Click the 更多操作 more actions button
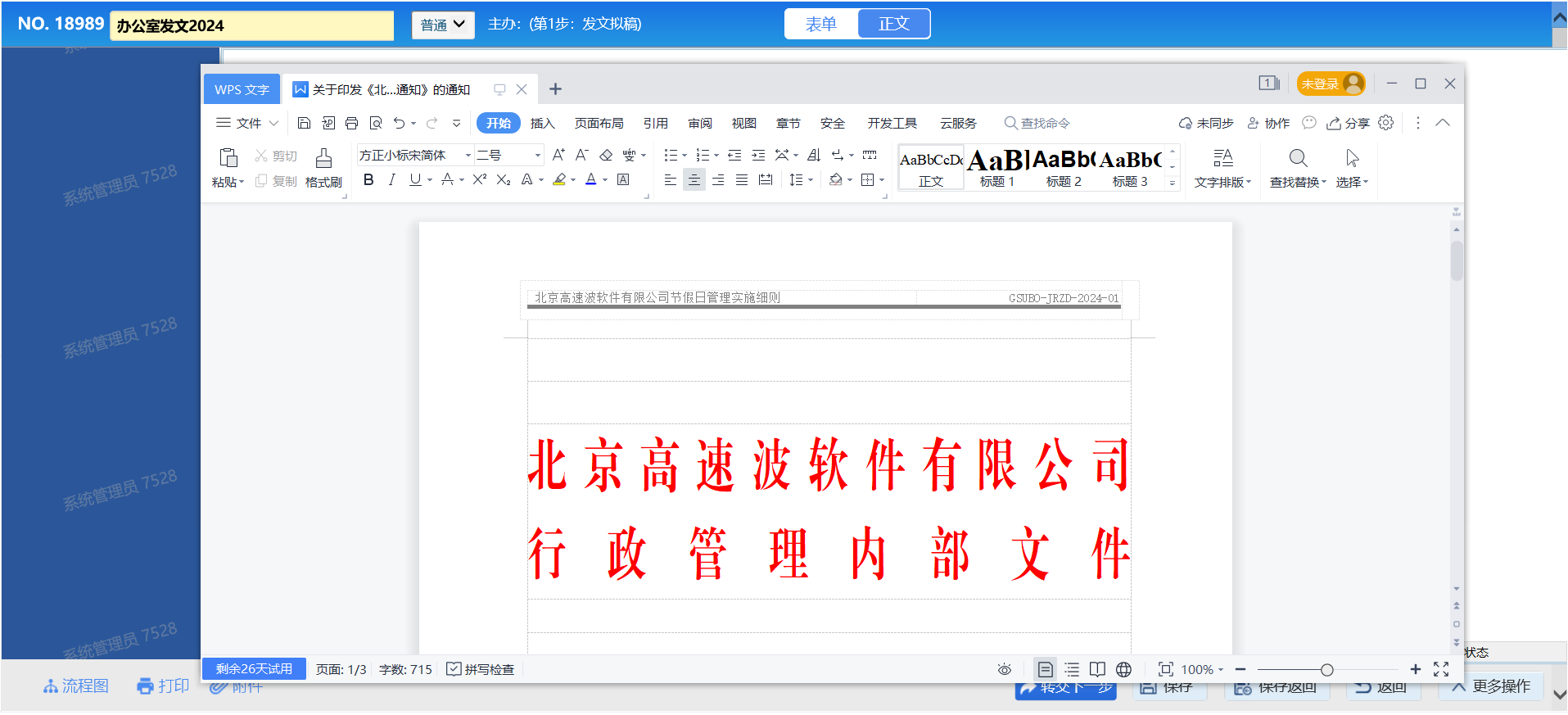1568x715 pixels. point(1491,686)
